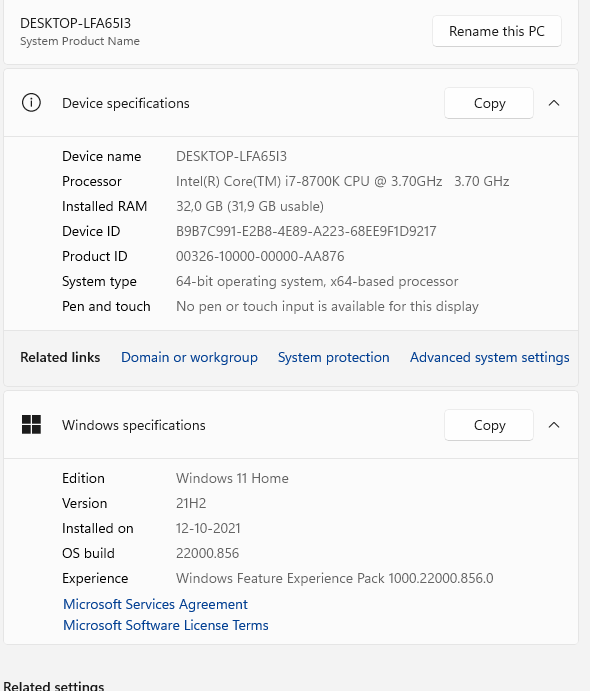Collapse the Device specifications section

pyautogui.click(x=554, y=103)
